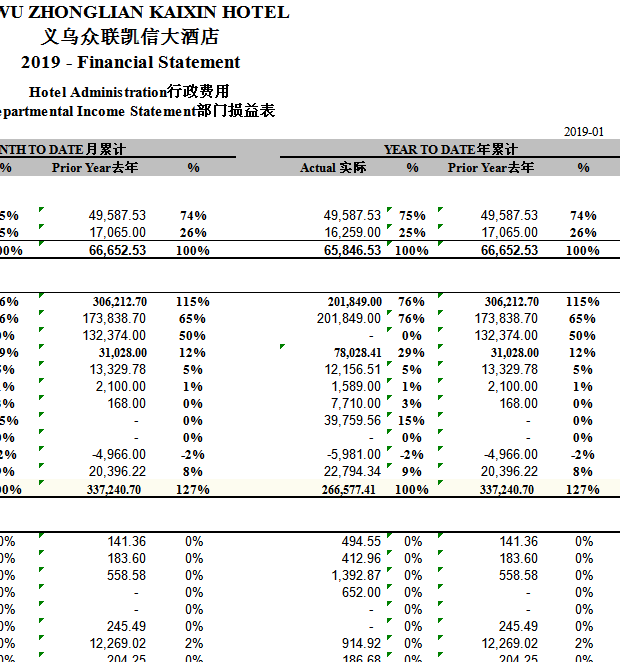The image size is (620, 662).
Task: Click the 22,794.34 actual cell
Action: click(x=352, y=471)
